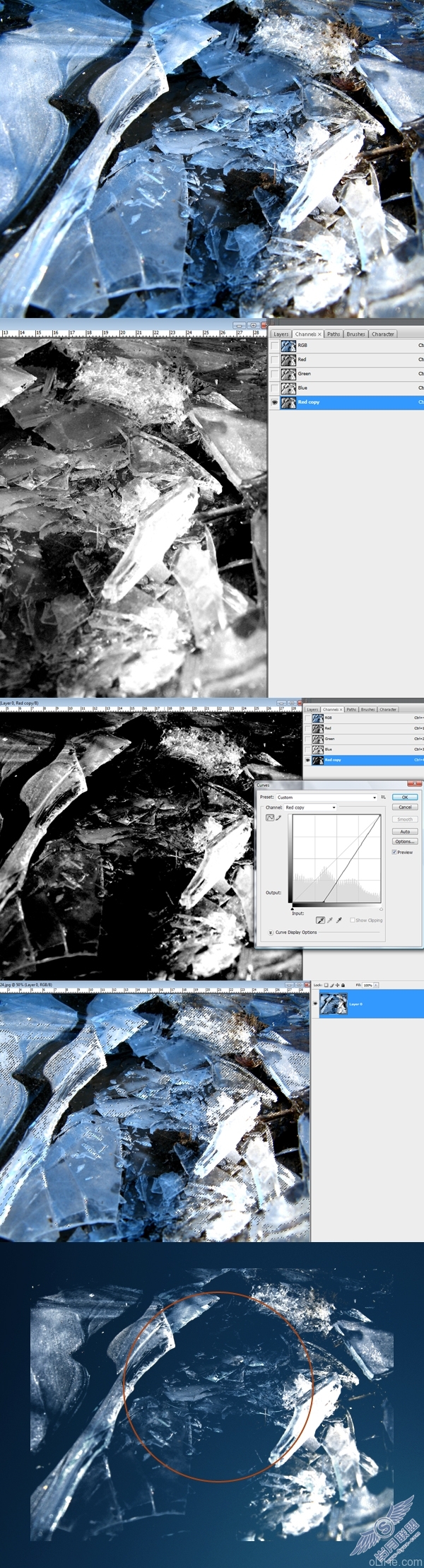The image size is (424, 1568).
Task: Select 'Green' channel name in larger panel
Action: click(x=304, y=374)
